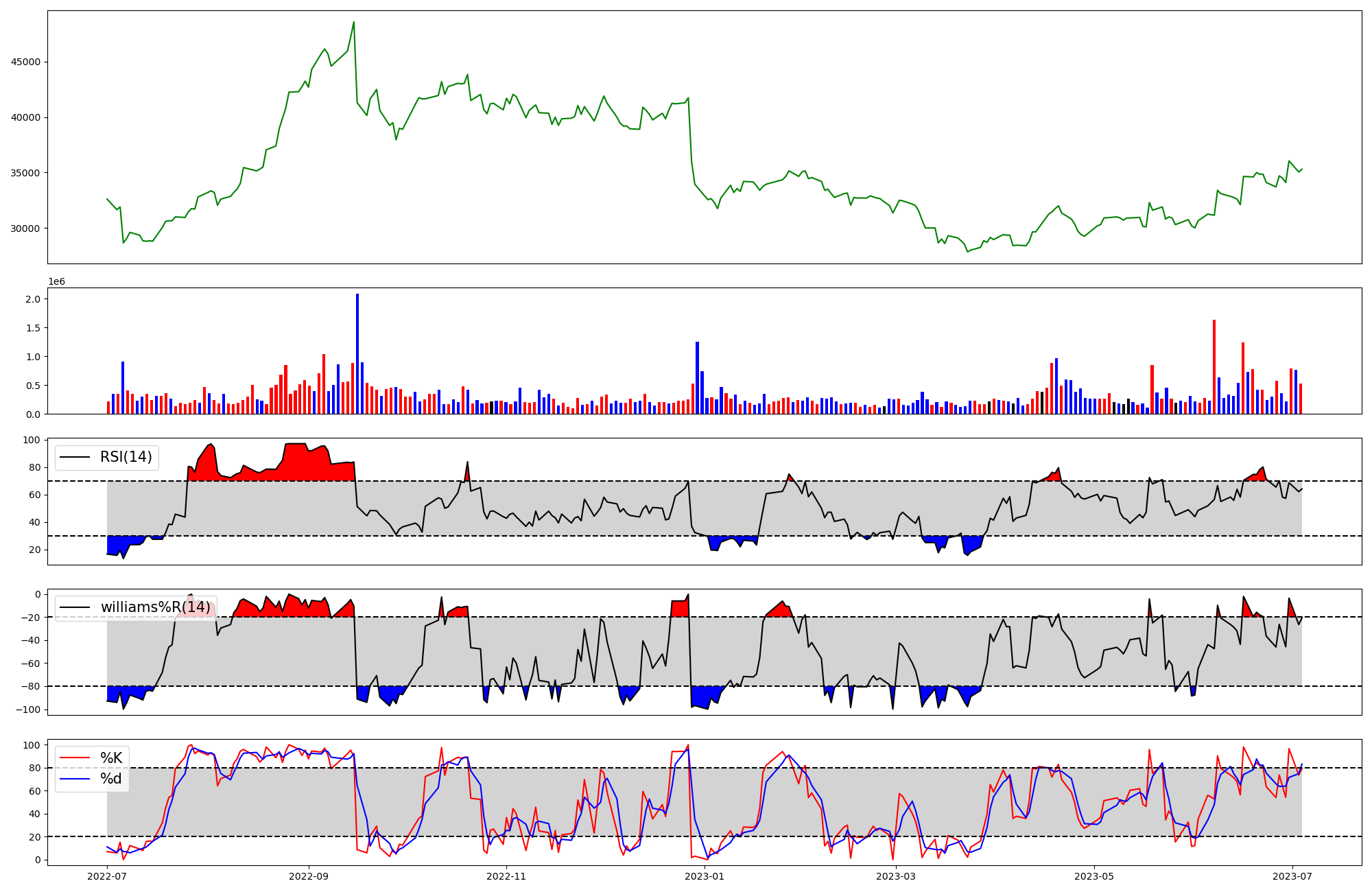This screenshot has height=892, width=1372.
Task: Click the RSI(14) legend label
Action: point(126,457)
